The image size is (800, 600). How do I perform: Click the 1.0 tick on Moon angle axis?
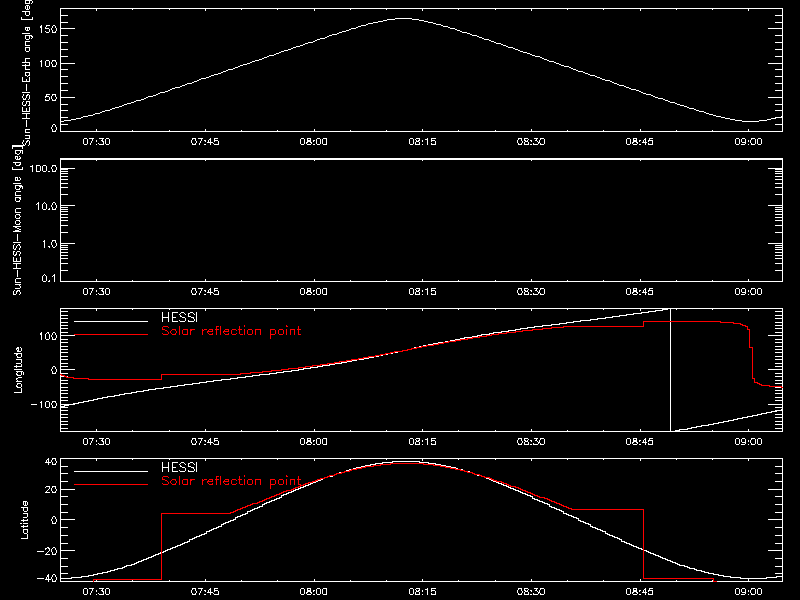(49, 244)
